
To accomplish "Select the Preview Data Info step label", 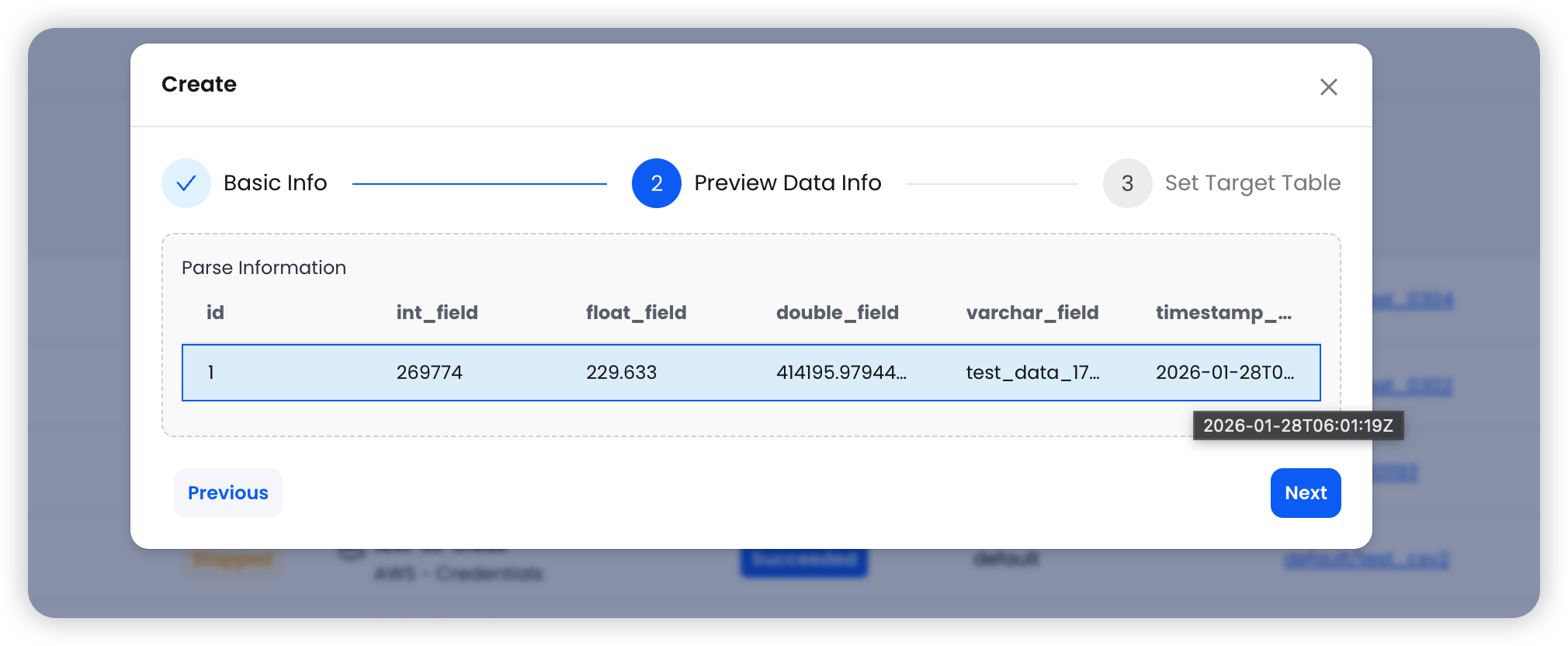I will click(x=787, y=183).
